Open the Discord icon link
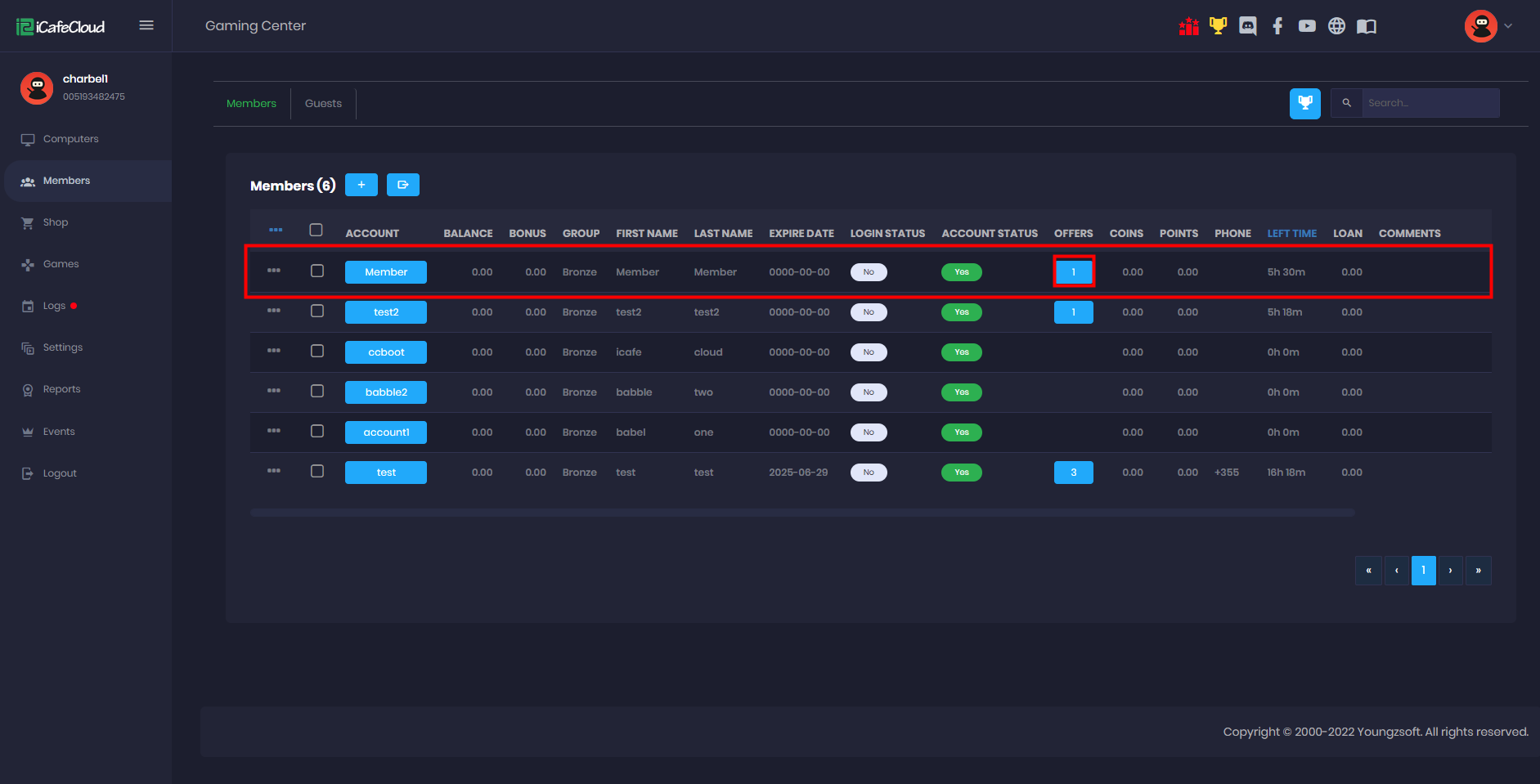The width and height of the screenshot is (1540, 784). [1247, 26]
